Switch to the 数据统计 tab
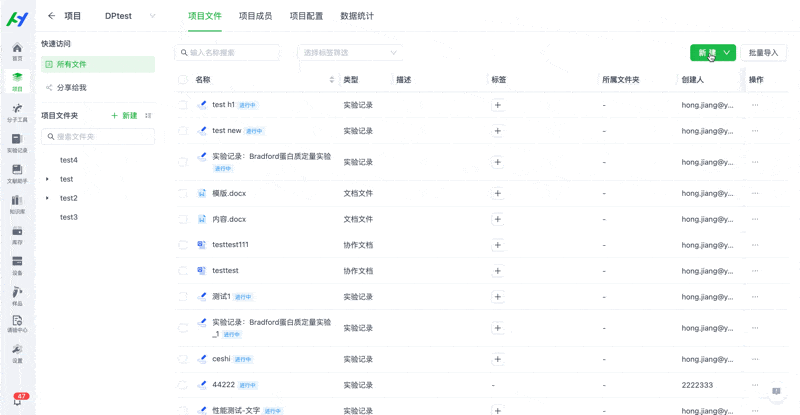800x415 pixels. coord(357,16)
